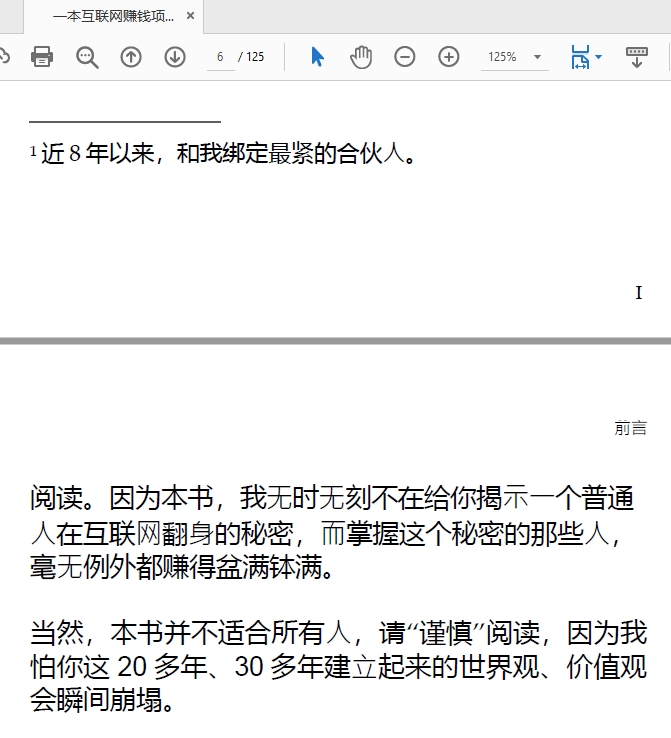Image resolution: width=671 pixels, height=738 pixels.
Task: Go to next page with down arrow
Action: click(x=175, y=57)
